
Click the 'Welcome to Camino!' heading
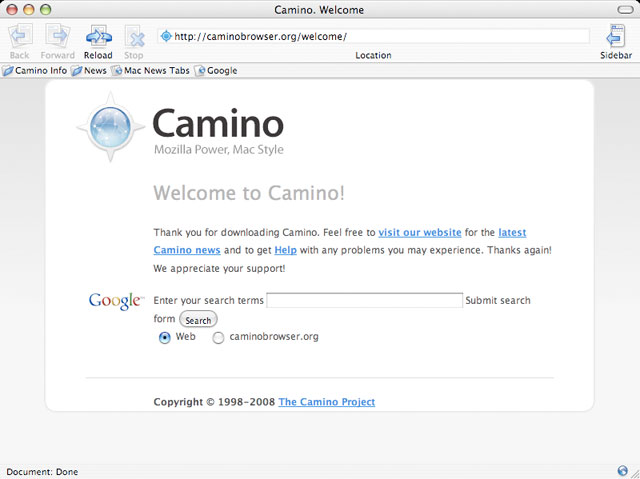tap(249, 193)
